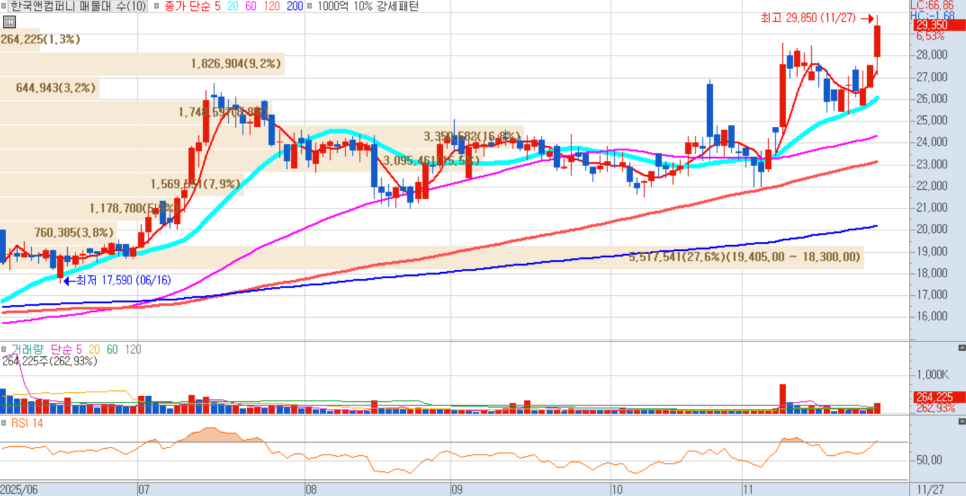966x496 pixels.
Task: Click the HC:-1,68 value
Action: click(x=930, y=15)
